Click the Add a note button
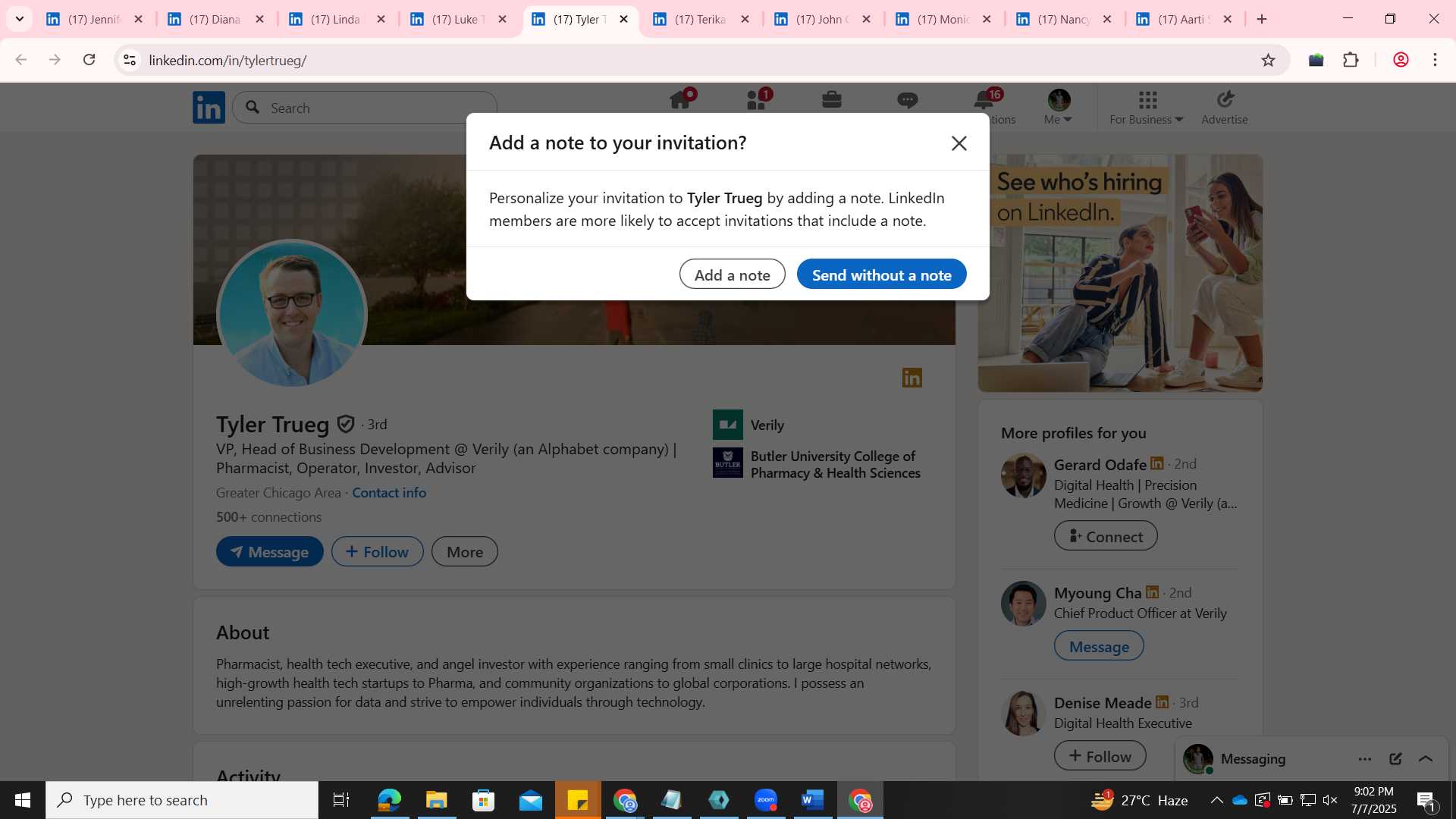Screen dimensions: 1456x819 click(x=732, y=275)
